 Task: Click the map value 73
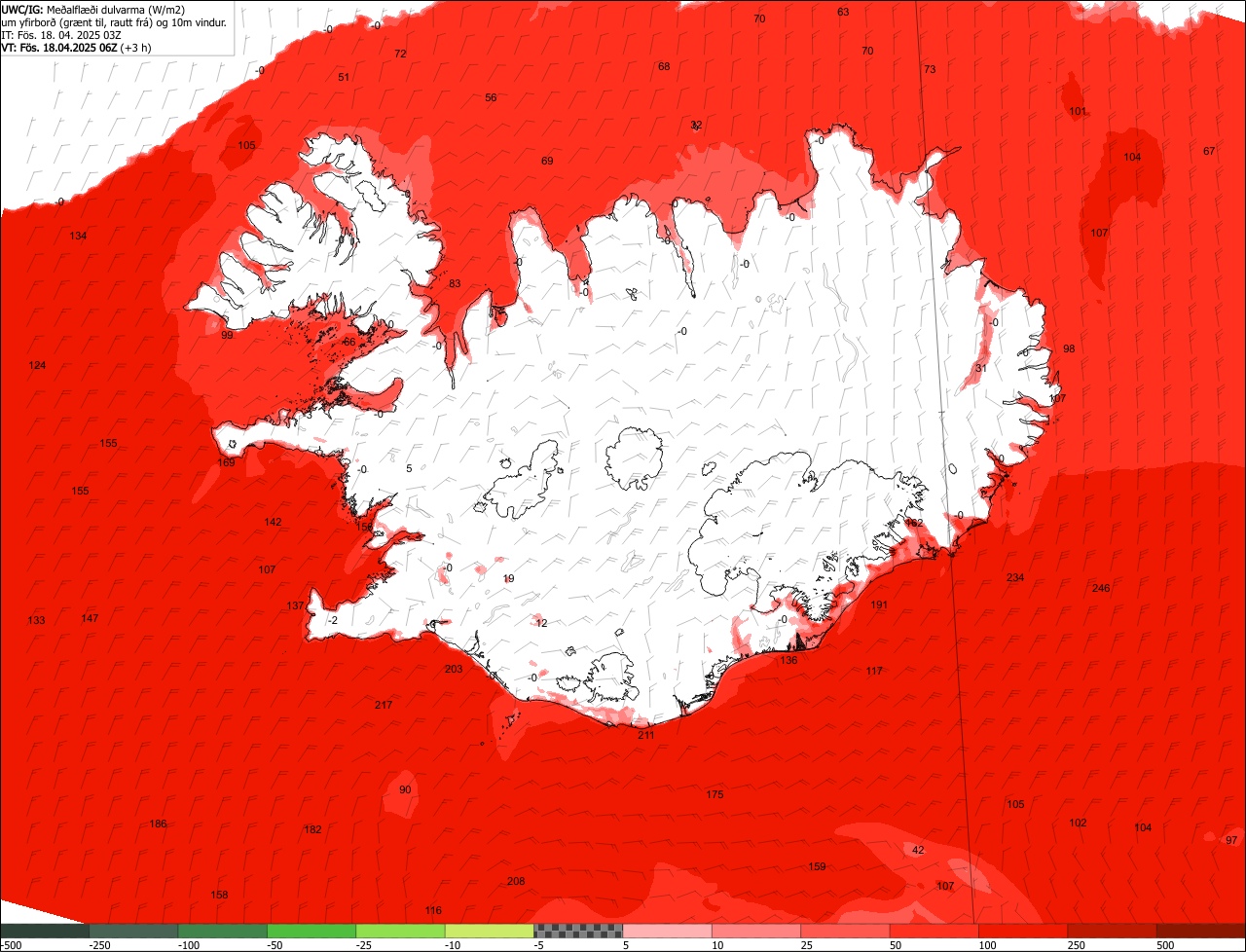click(x=930, y=69)
